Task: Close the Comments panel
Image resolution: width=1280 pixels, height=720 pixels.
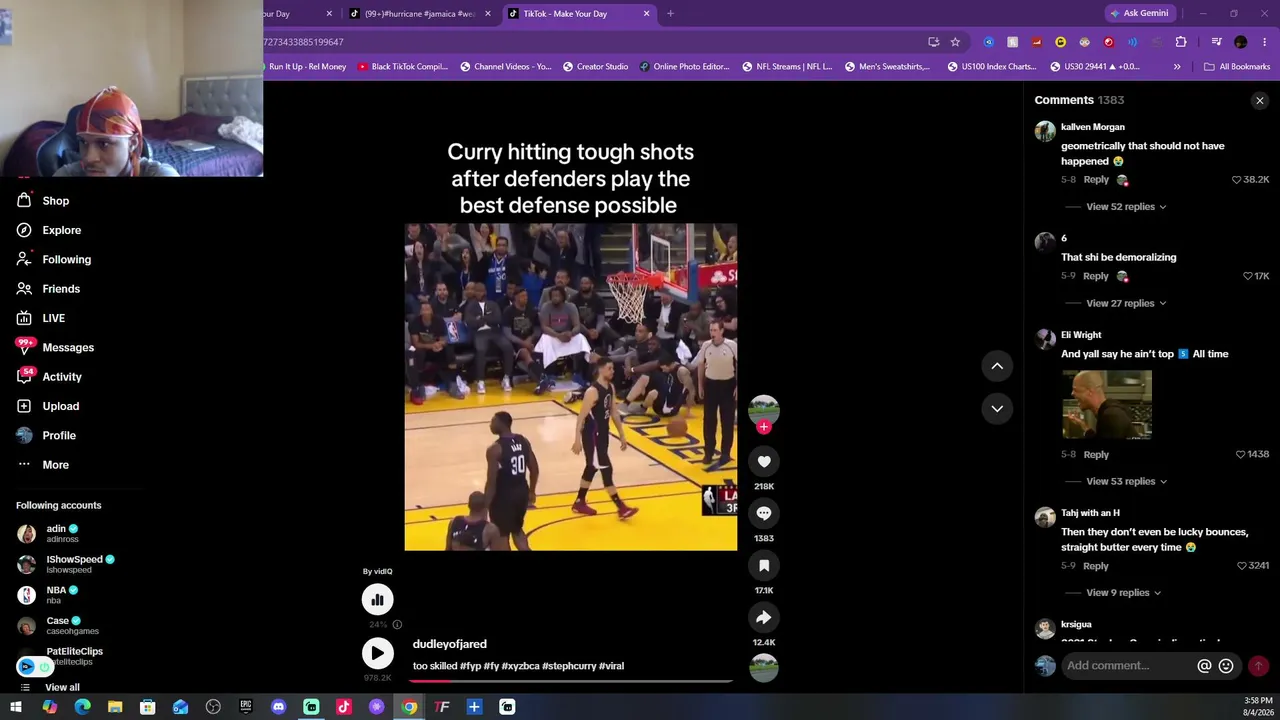Action: pyautogui.click(x=1260, y=101)
